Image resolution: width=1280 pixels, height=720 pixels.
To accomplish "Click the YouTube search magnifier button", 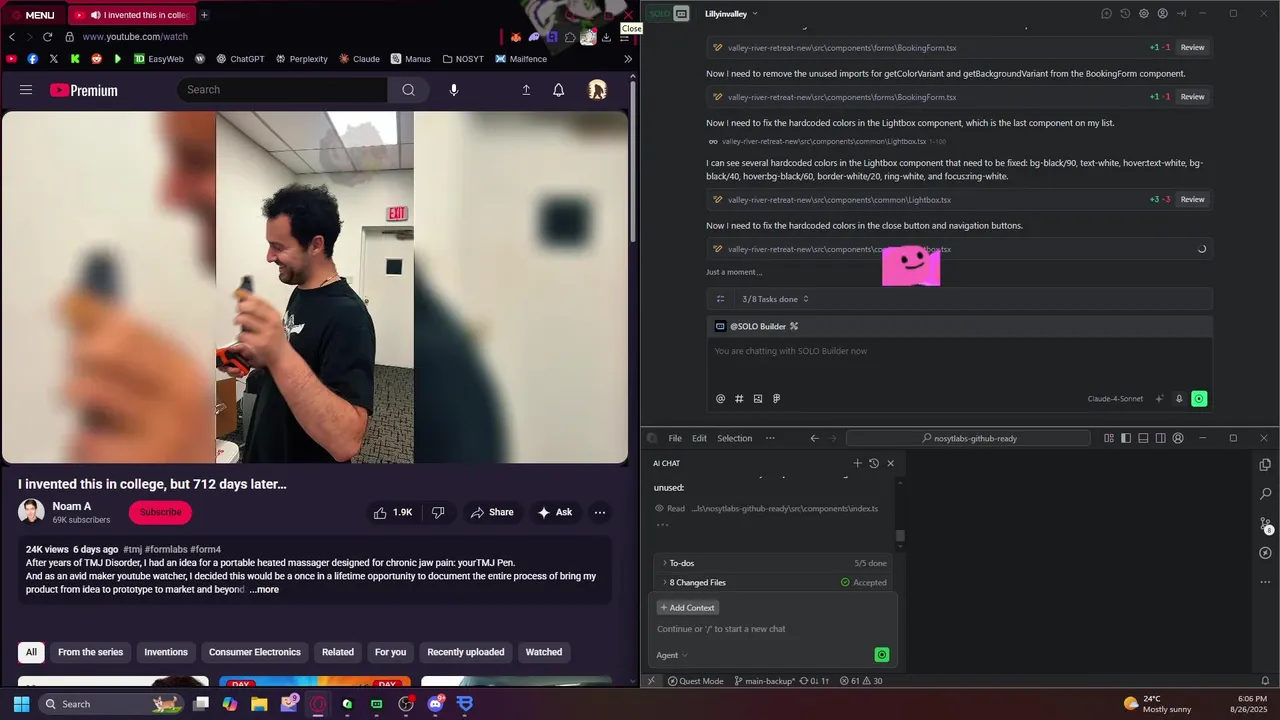I will pos(408,90).
